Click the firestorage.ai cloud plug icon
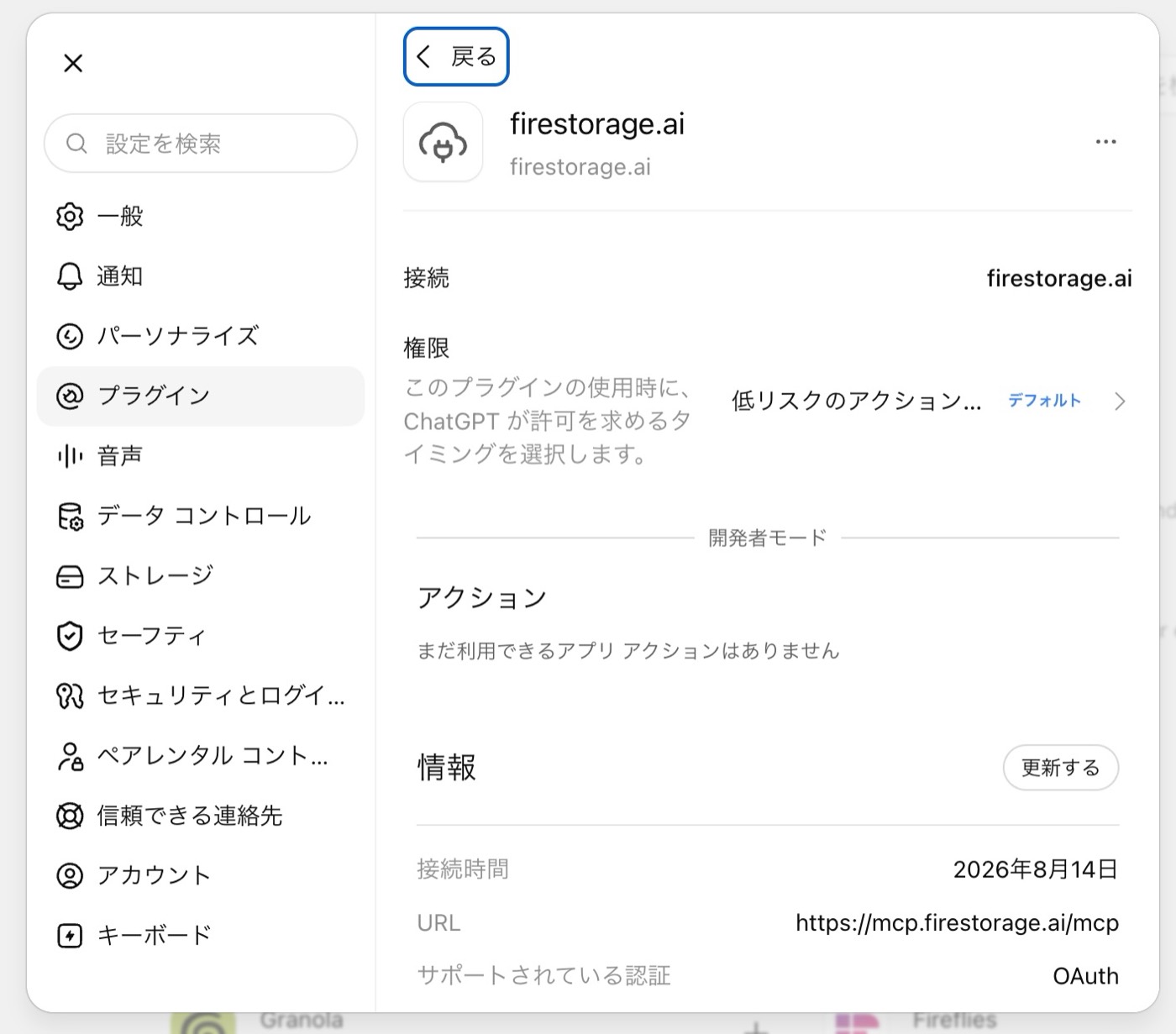This screenshot has width=1176, height=1034. (443, 142)
